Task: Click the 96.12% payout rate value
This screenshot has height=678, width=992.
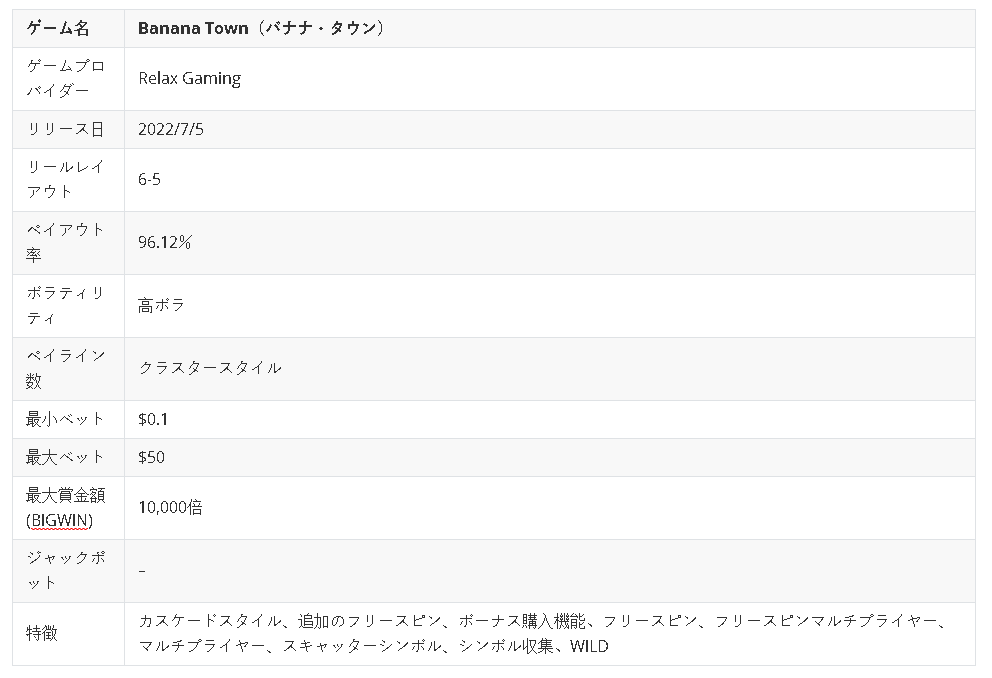Action: pos(165,242)
